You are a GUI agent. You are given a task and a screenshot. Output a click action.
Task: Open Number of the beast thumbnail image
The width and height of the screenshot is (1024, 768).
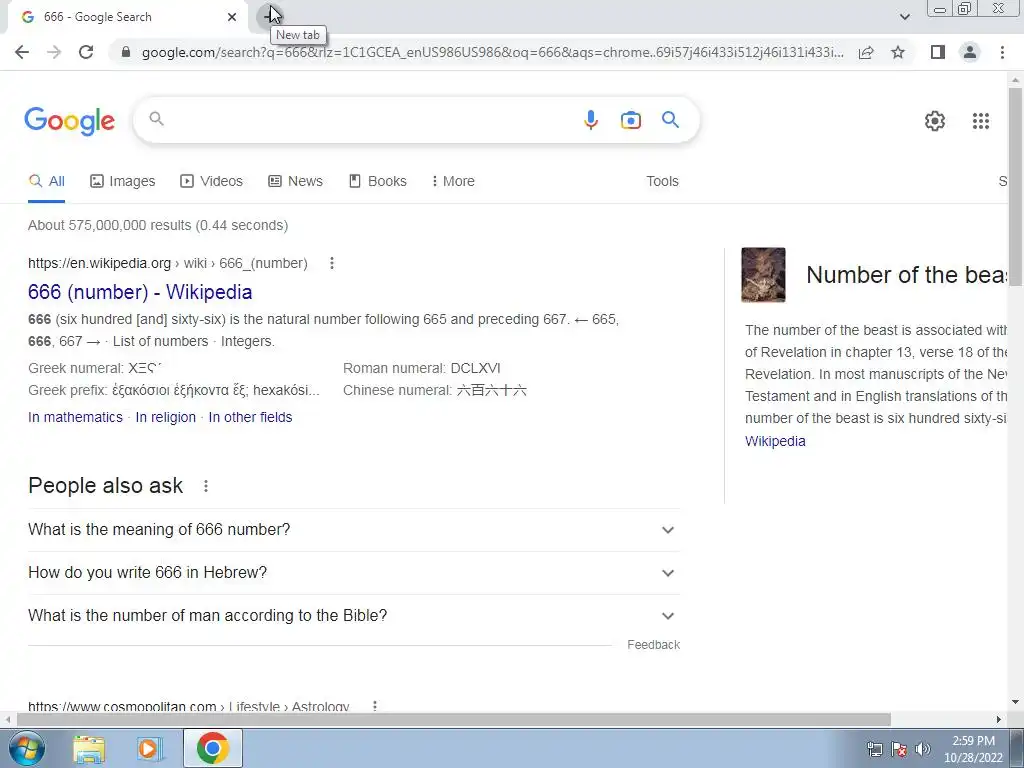pyautogui.click(x=763, y=275)
